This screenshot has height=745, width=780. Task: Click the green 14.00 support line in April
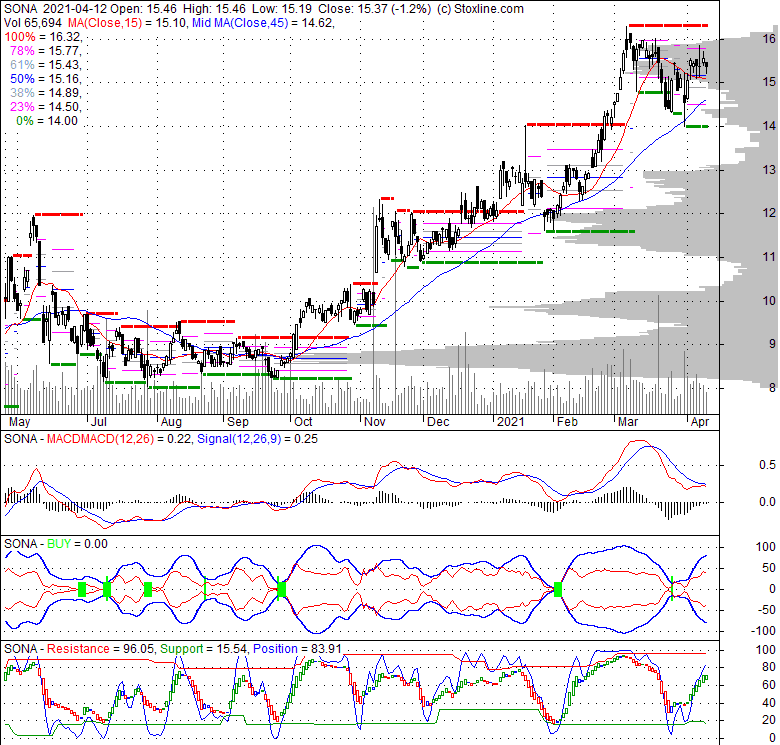697,126
